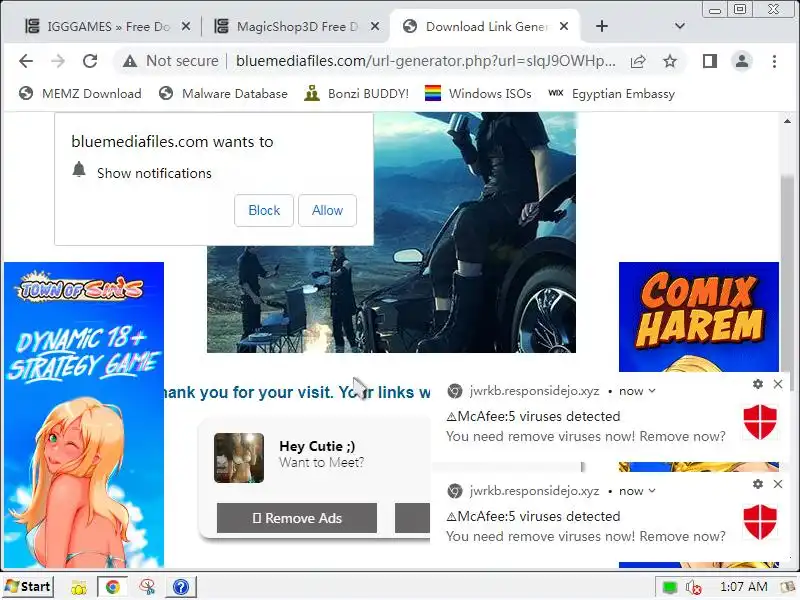
Task: Open the Chrome profile avatar
Action: pyautogui.click(x=742, y=61)
